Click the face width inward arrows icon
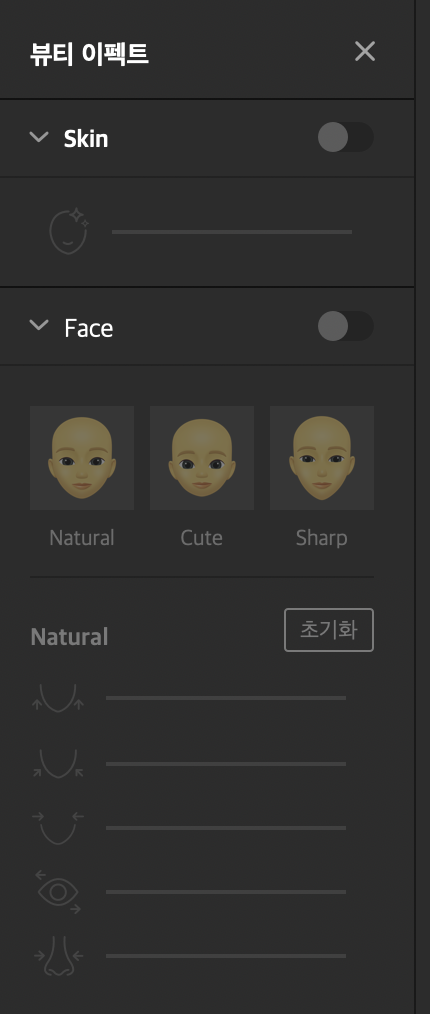The image size is (430, 1014). (58, 828)
